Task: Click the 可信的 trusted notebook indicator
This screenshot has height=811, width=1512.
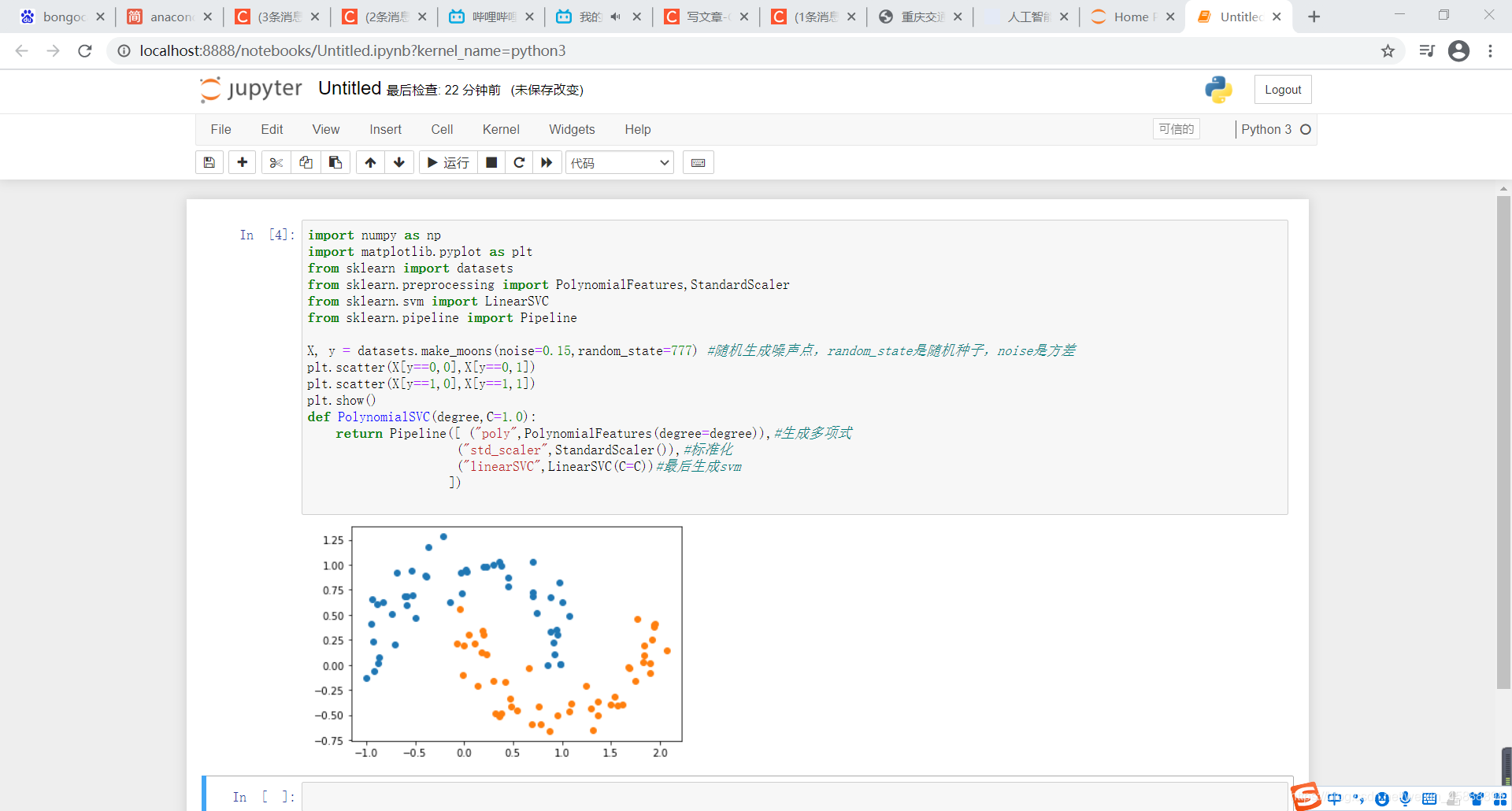Action: coord(1176,129)
